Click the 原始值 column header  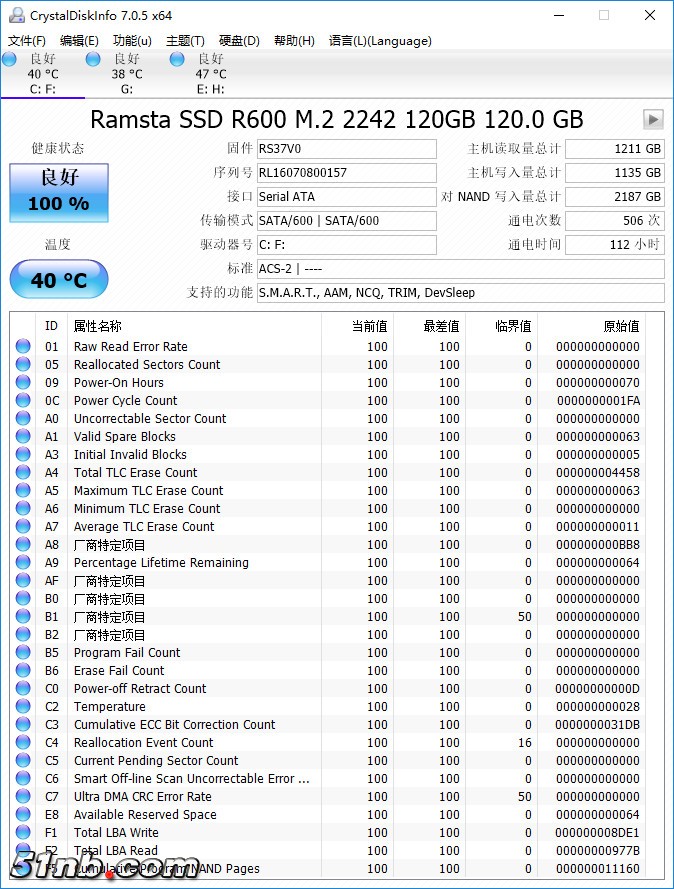tap(620, 326)
